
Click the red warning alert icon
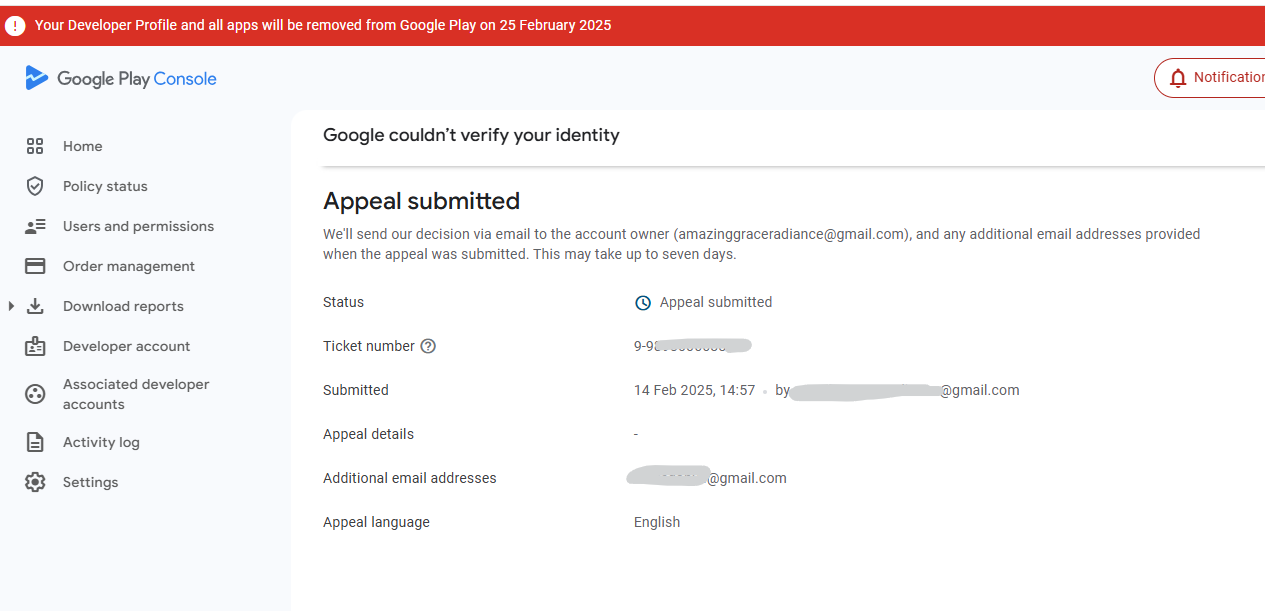click(x=15, y=25)
